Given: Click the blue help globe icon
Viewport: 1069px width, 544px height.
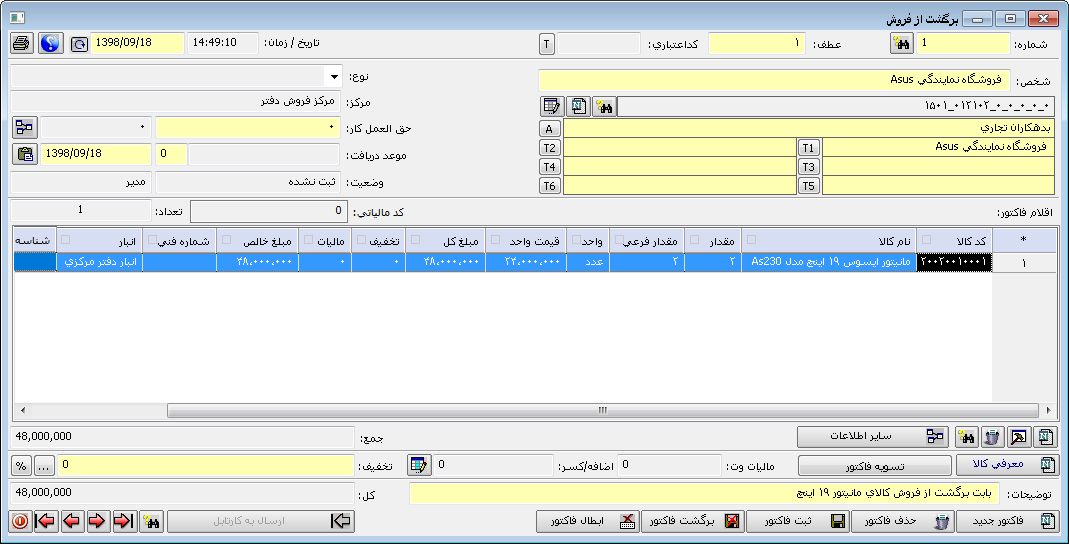Looking at the screenshot, I should point(50,44).
